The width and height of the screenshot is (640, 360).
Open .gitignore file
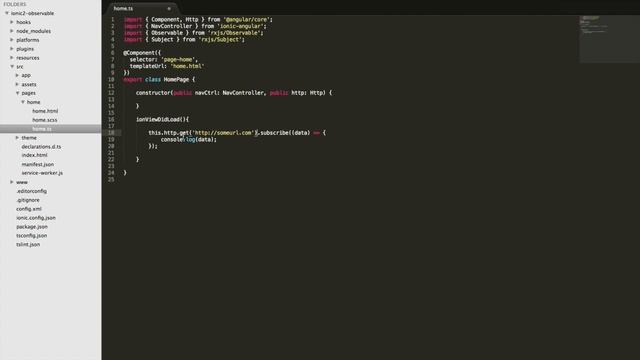(28, 200)
